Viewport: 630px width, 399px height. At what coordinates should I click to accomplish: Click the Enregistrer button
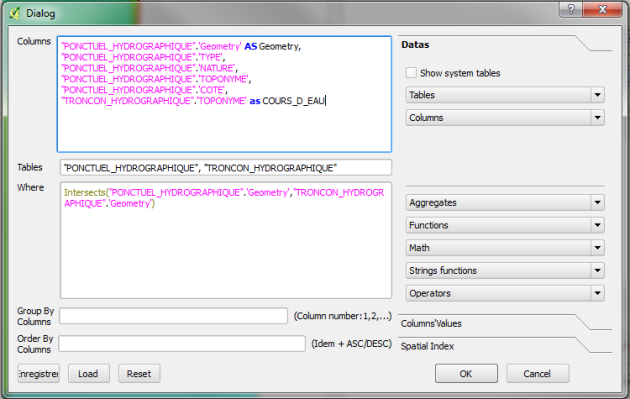pos(39,374)
